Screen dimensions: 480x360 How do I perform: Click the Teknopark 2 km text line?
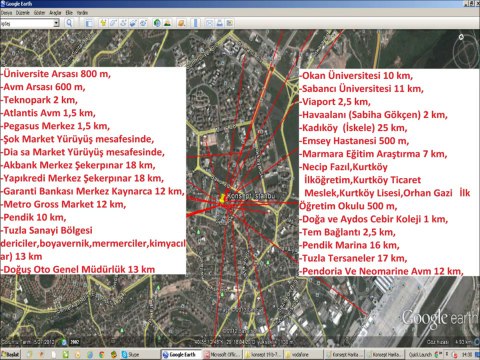click(x=40, y=100)
